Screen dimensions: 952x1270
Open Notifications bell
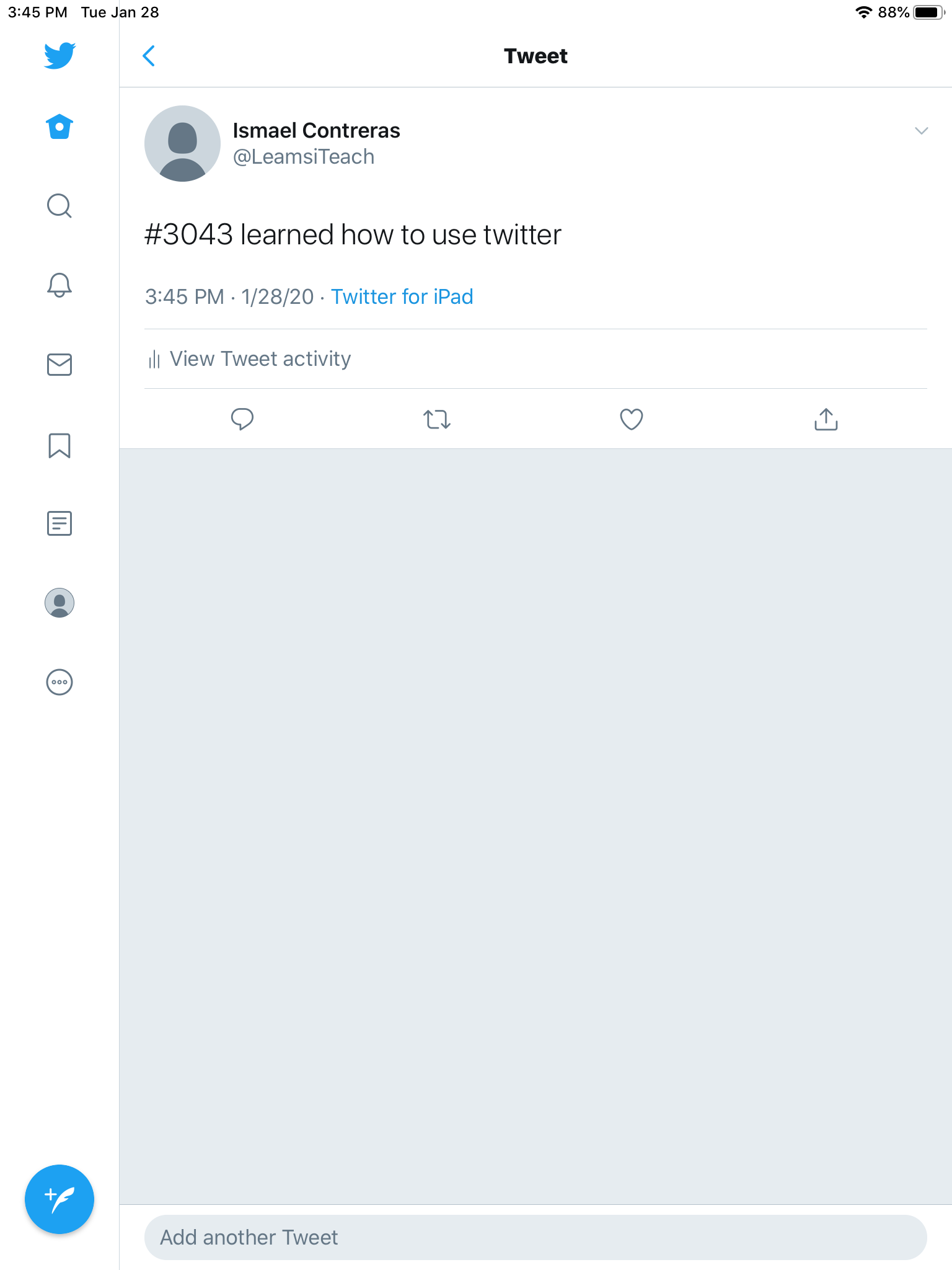(59, 285)
